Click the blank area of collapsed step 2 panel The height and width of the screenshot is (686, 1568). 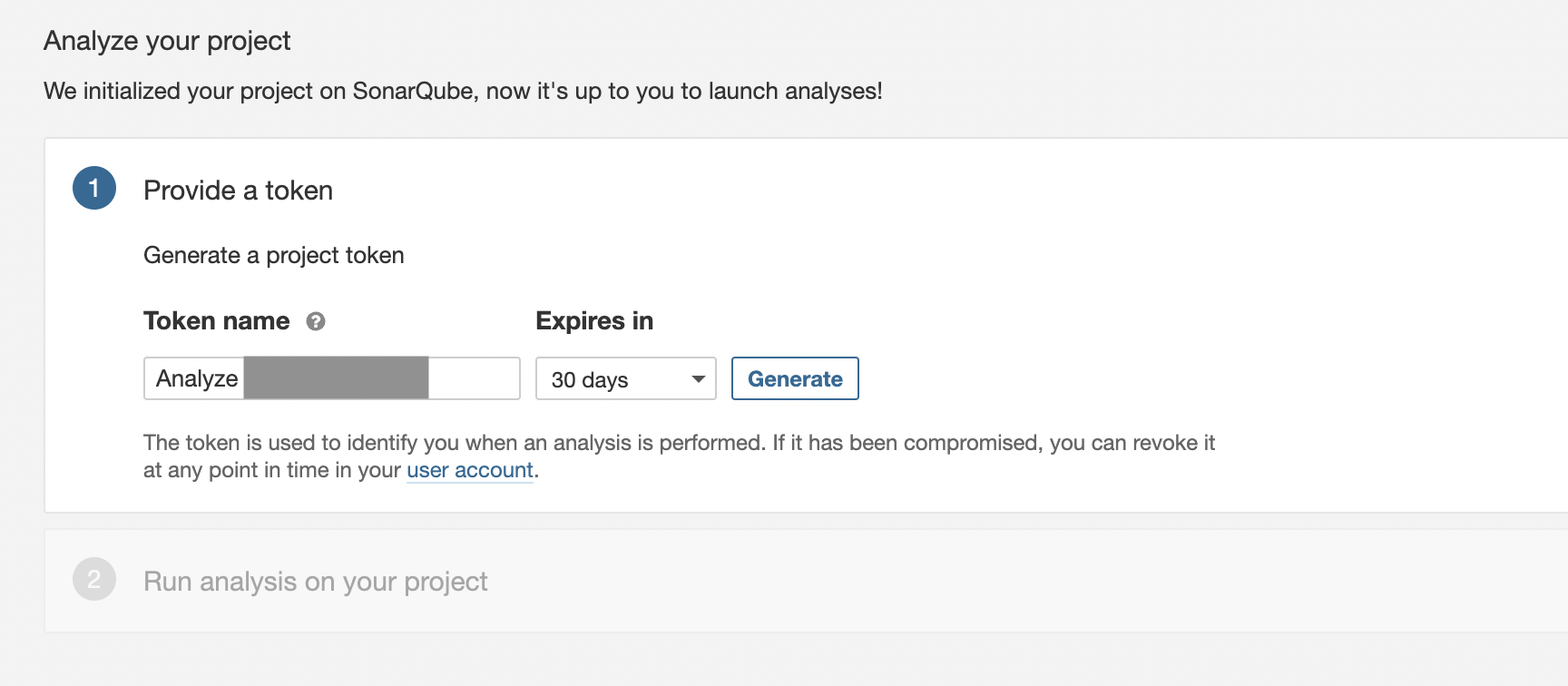coord(998,582)
